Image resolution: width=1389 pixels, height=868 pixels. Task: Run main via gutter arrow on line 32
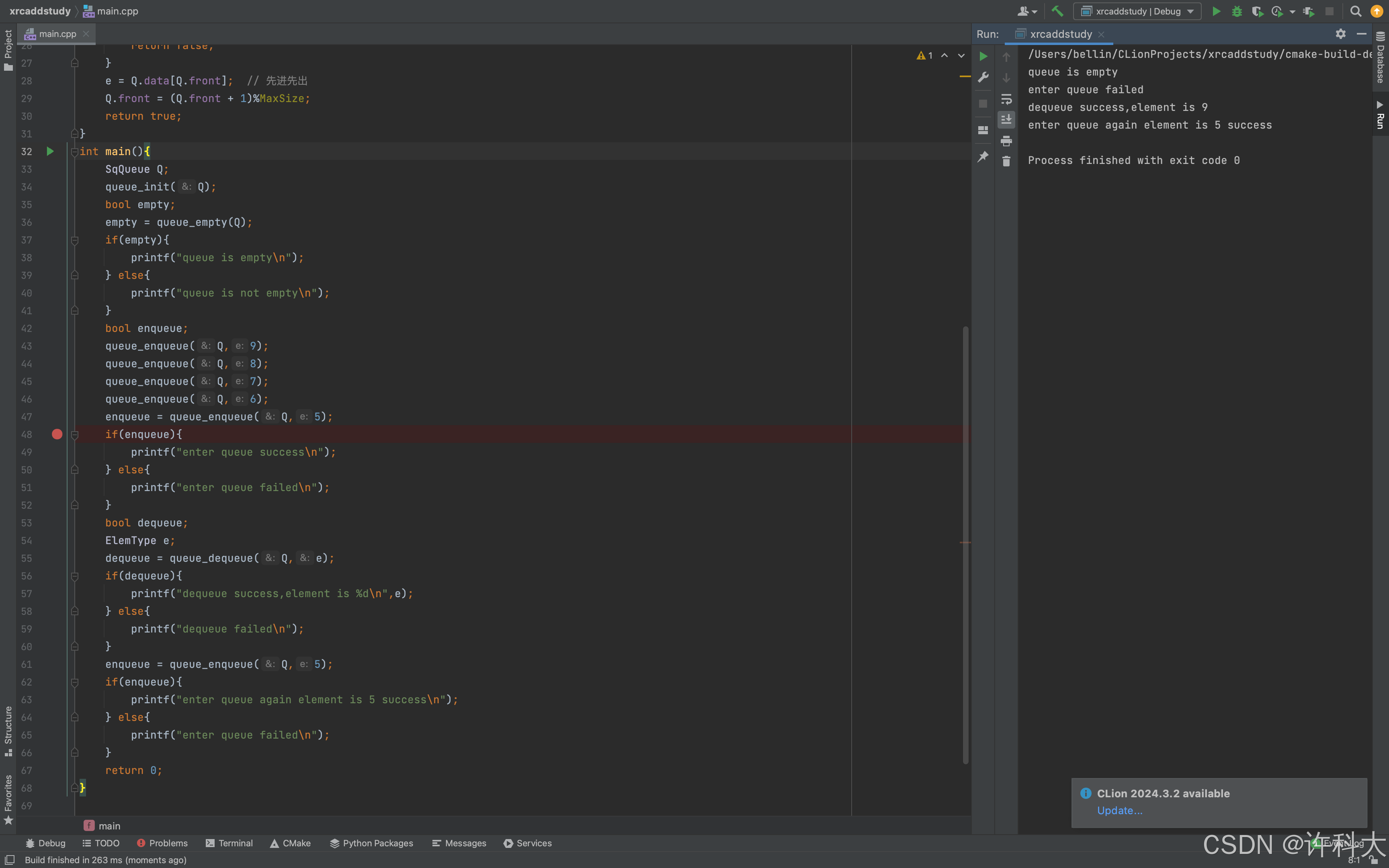pyautogui.click(x=50, y=151)
